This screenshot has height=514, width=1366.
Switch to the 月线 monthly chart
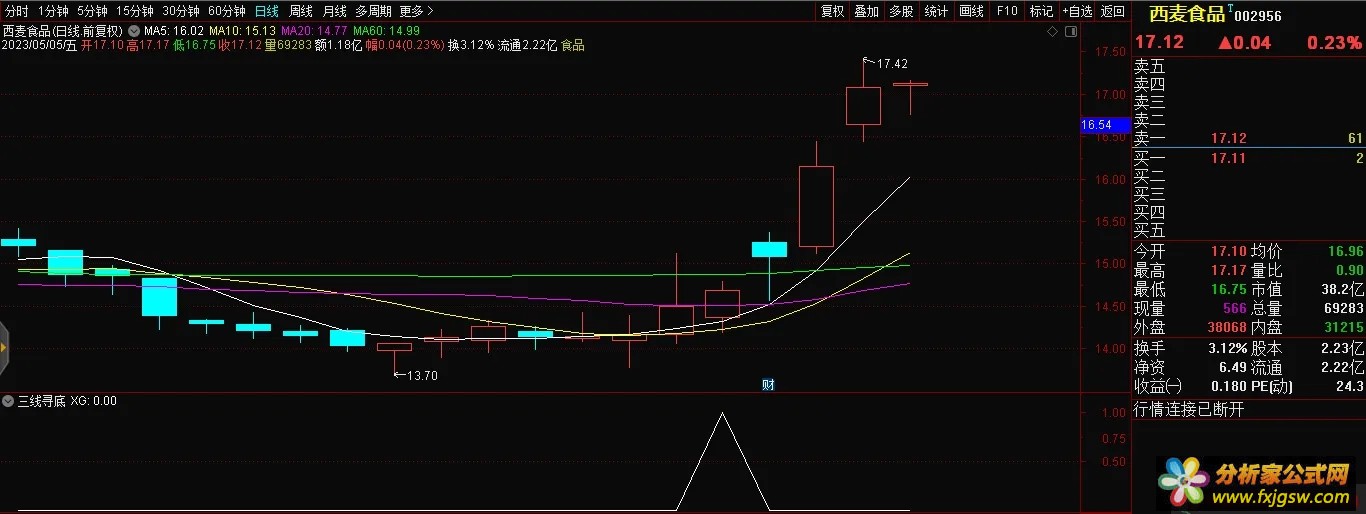pos(335,12)
